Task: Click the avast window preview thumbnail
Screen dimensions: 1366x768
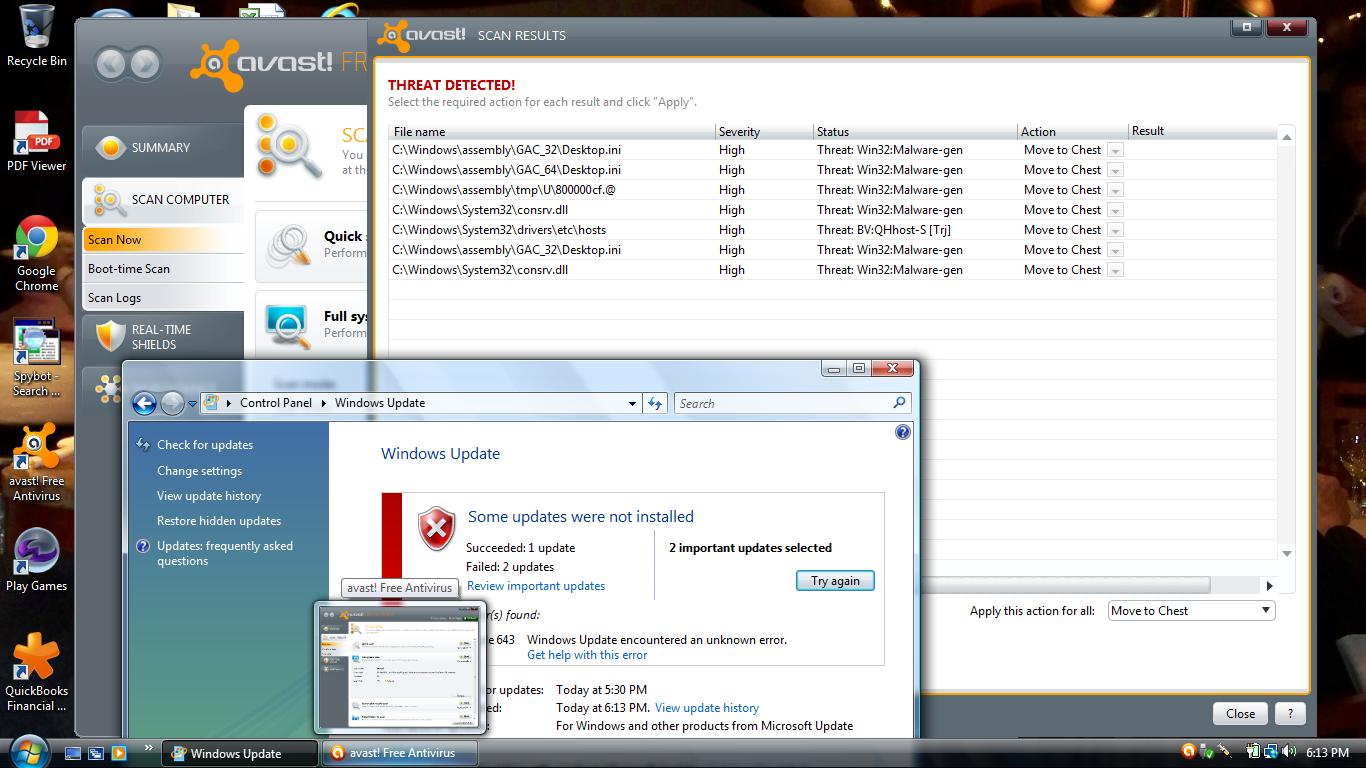Action: click(400, 667)
